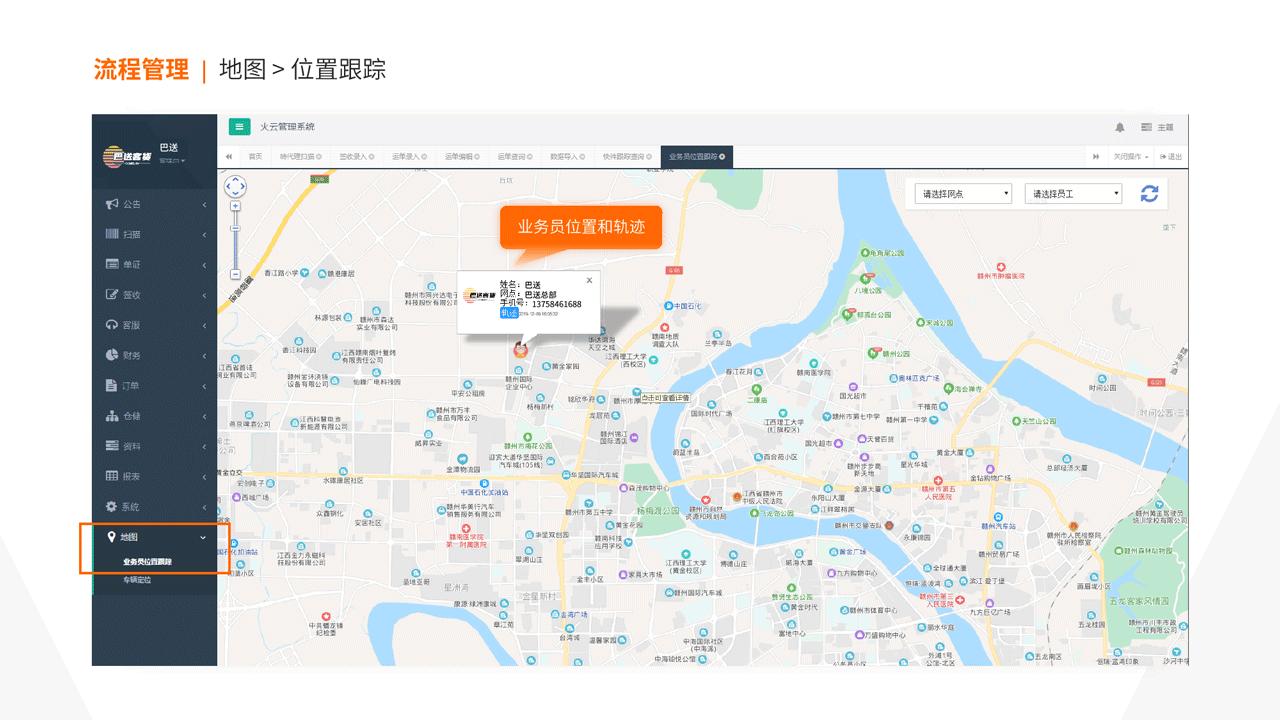Switch to the 运单录入 tab
Viewport: 1280px width, 720px height.
[x=410, y=157]
